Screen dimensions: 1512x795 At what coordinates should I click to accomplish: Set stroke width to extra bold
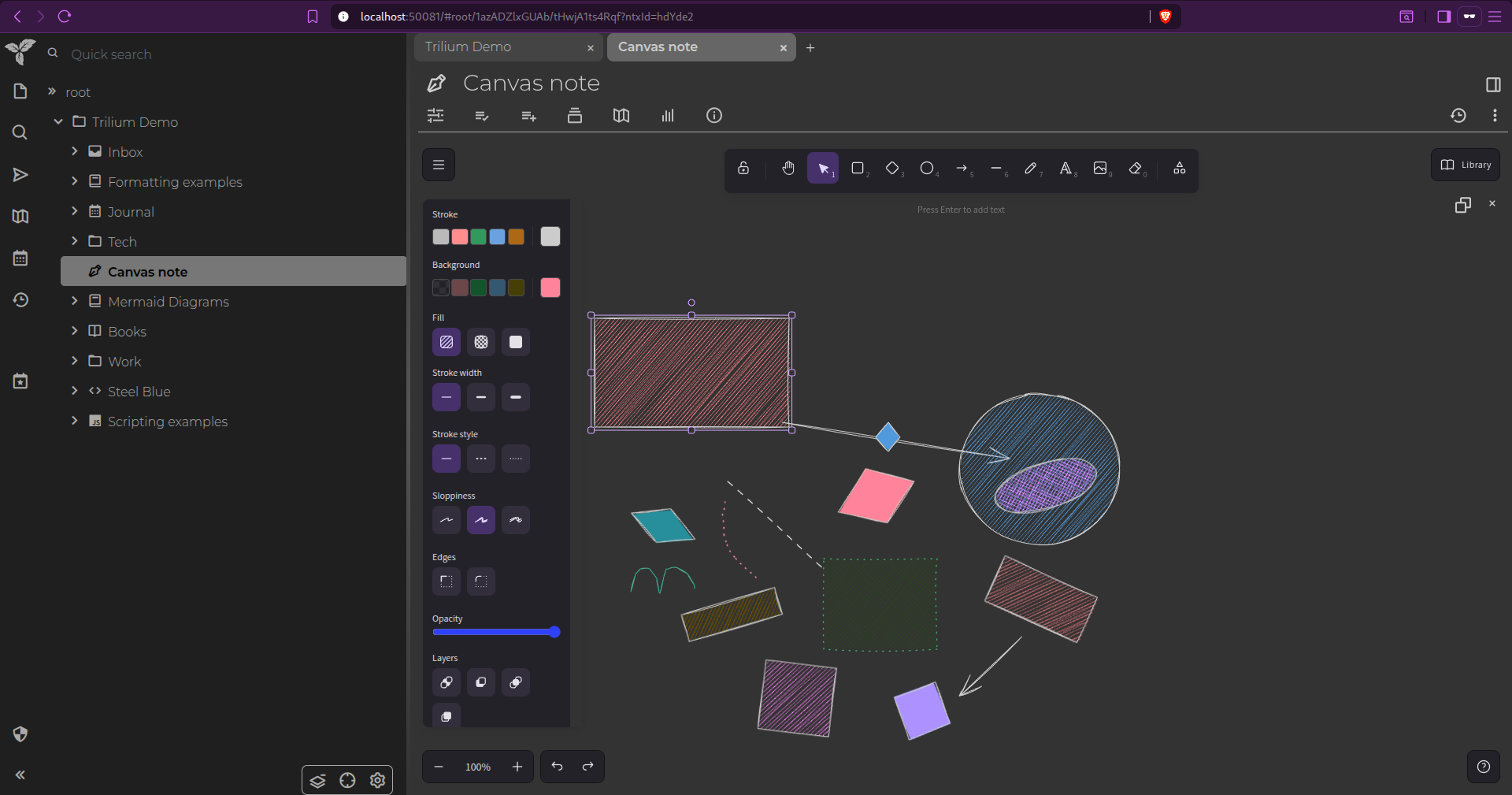pyautogui.click(x=516, y=397)
